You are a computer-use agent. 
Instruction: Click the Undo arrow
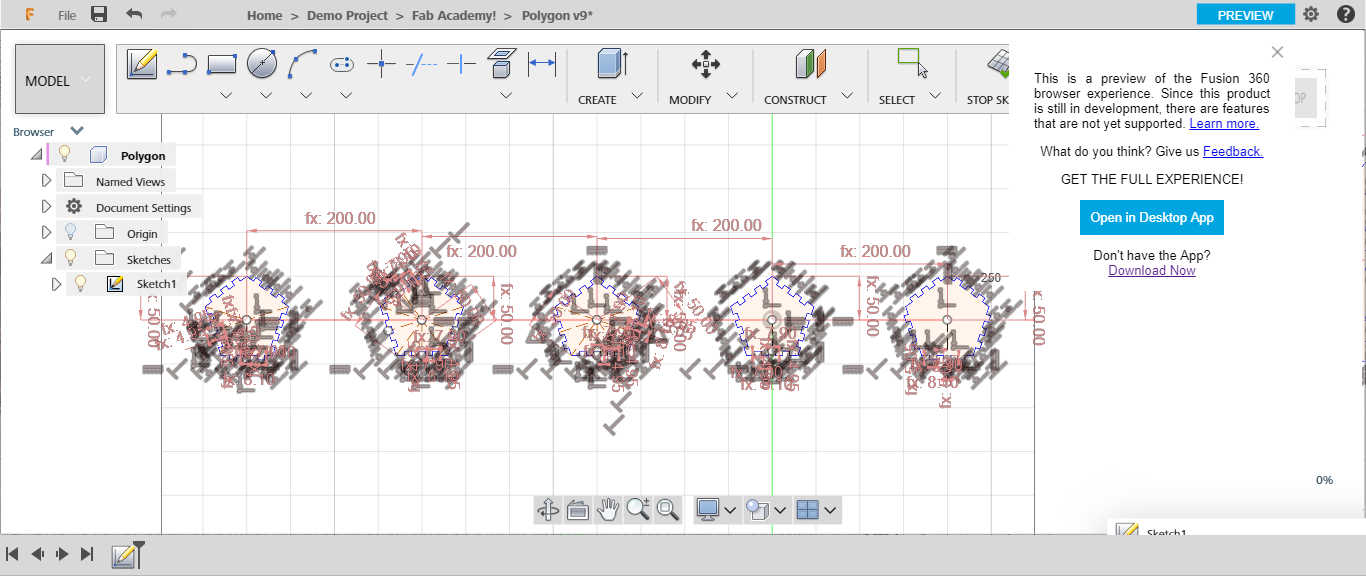tap(134, 14)
